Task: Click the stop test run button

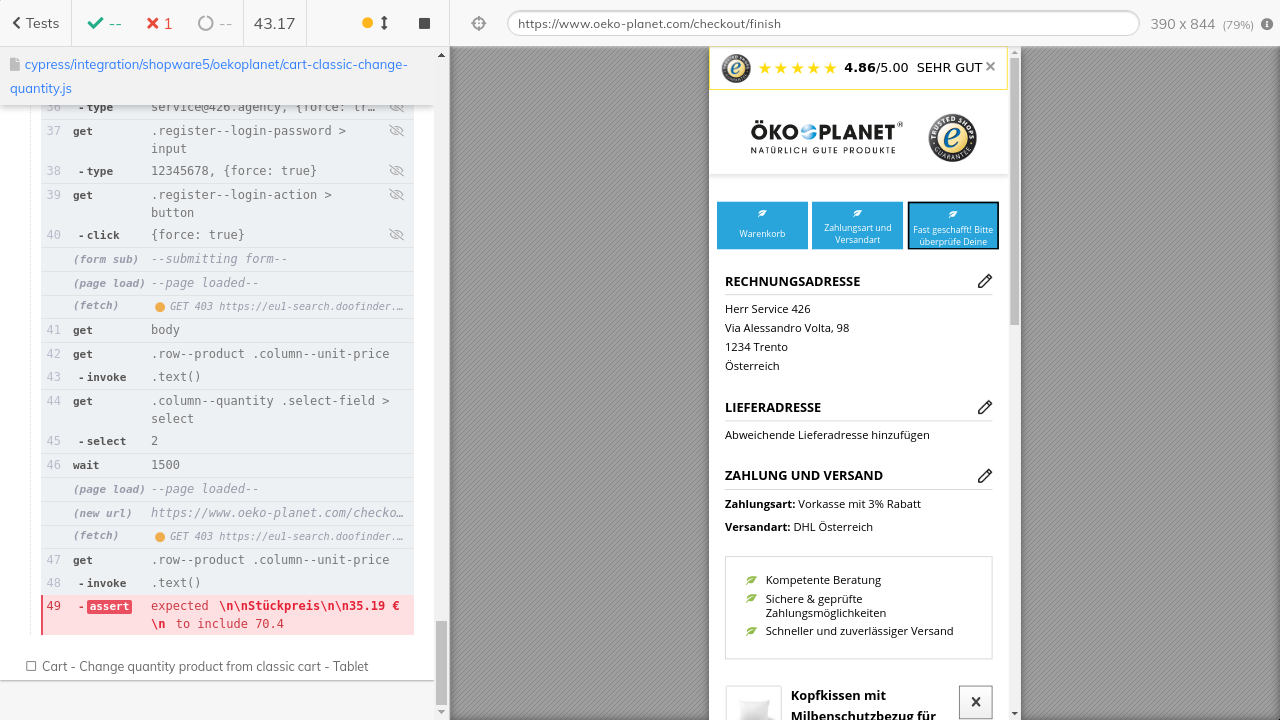Action: tap(424, 23)
